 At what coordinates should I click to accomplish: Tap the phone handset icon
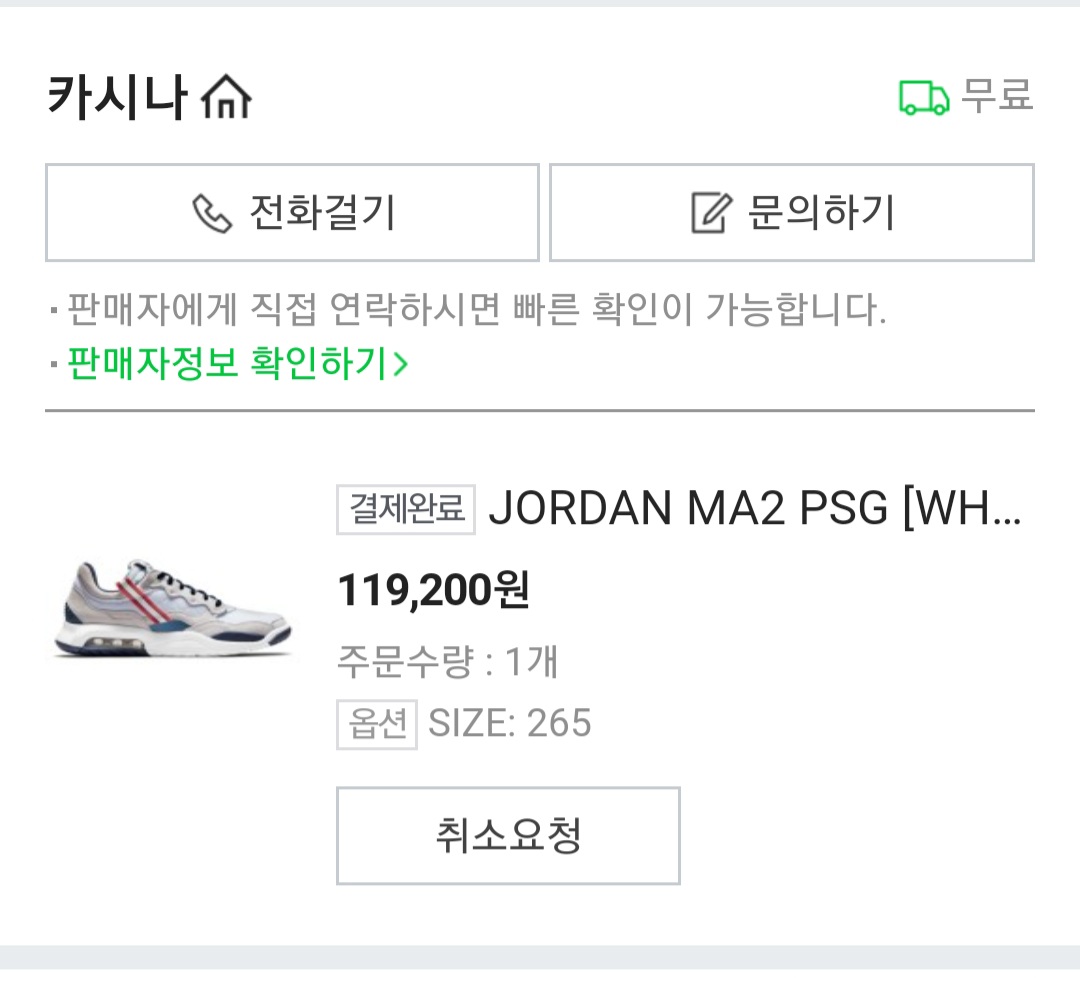[x=212, y=213]
